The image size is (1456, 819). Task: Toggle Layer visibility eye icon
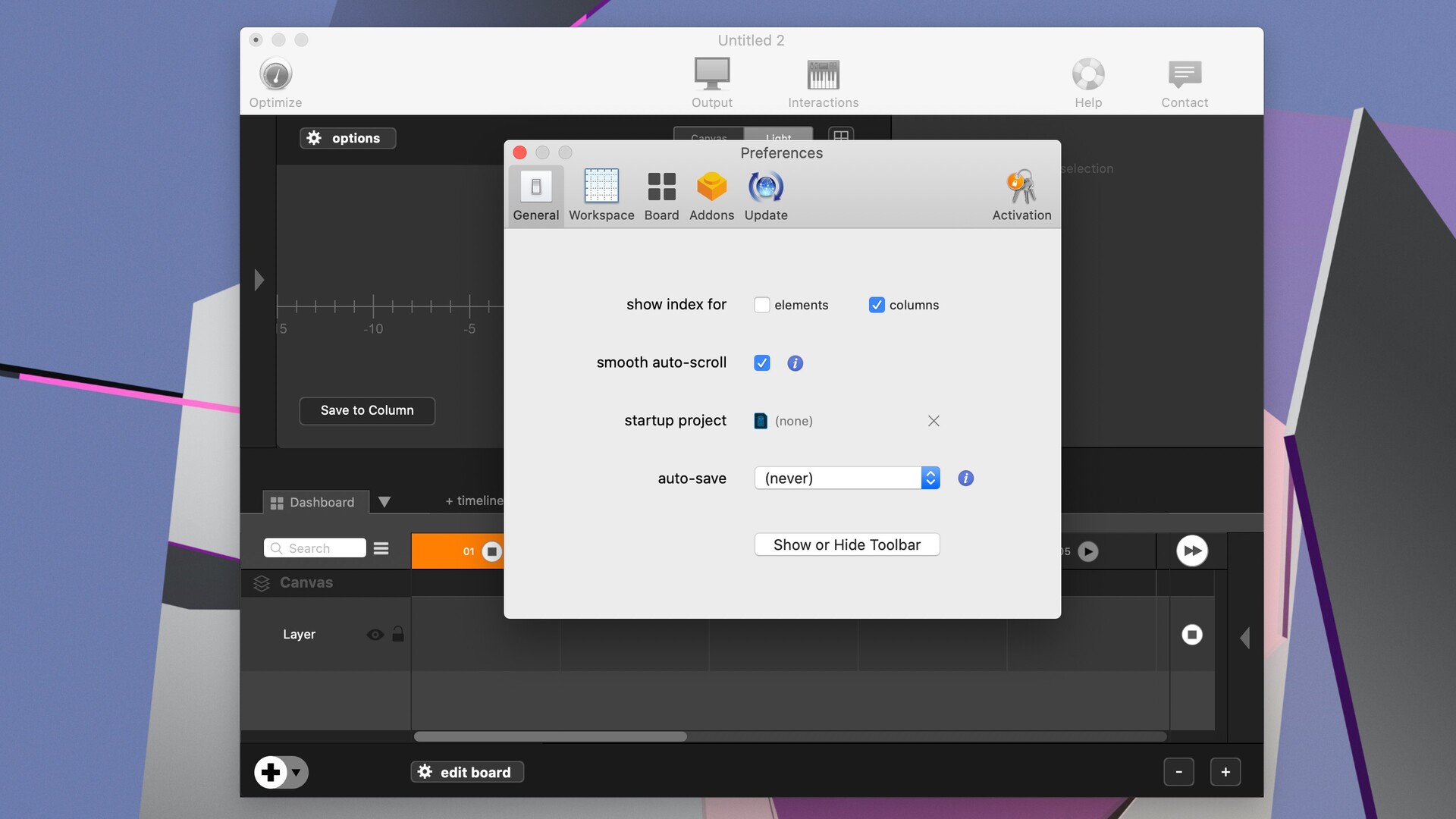tap(375, 635)
